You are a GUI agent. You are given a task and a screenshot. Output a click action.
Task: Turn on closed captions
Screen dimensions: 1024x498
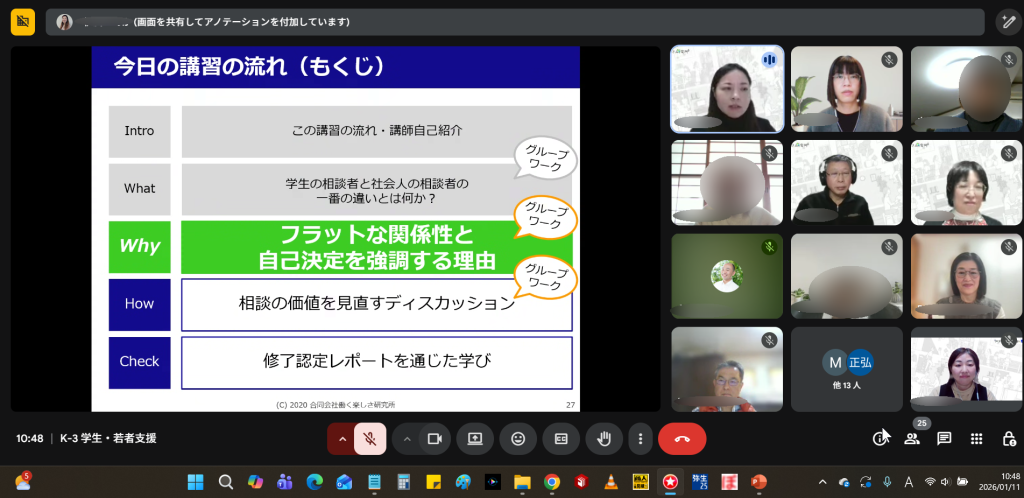(561, 438)
